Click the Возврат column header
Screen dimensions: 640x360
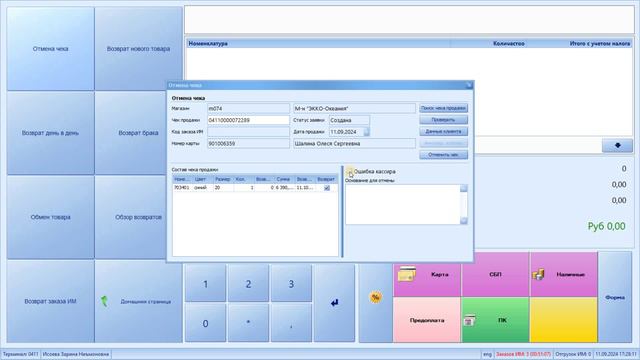[x=326, y=179]
